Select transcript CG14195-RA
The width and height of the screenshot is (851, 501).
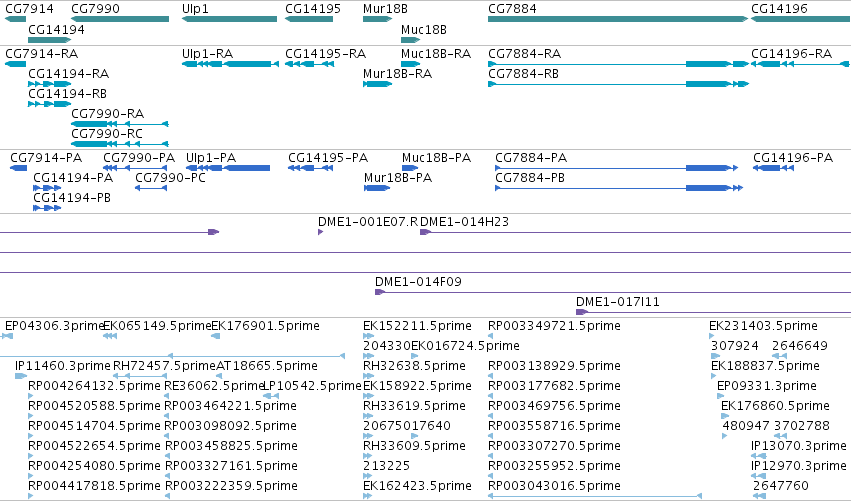tap(326, 54)
